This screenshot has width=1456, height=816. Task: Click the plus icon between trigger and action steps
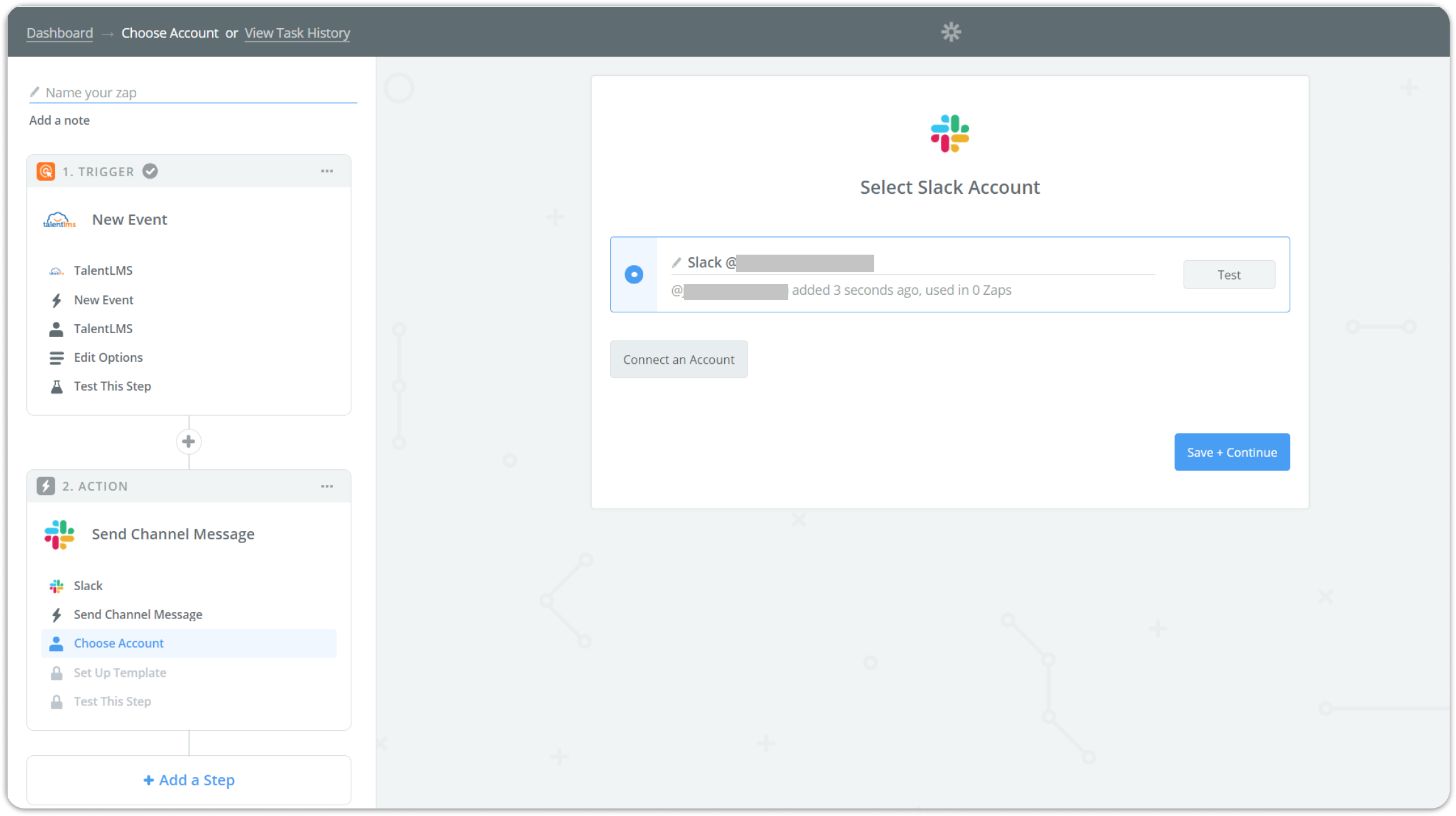pyautogui.click(x=188, y=442)
